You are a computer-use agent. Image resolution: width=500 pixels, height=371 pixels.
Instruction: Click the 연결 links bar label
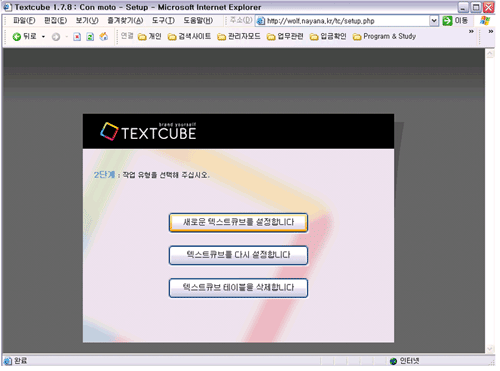(x=127, y=36)
